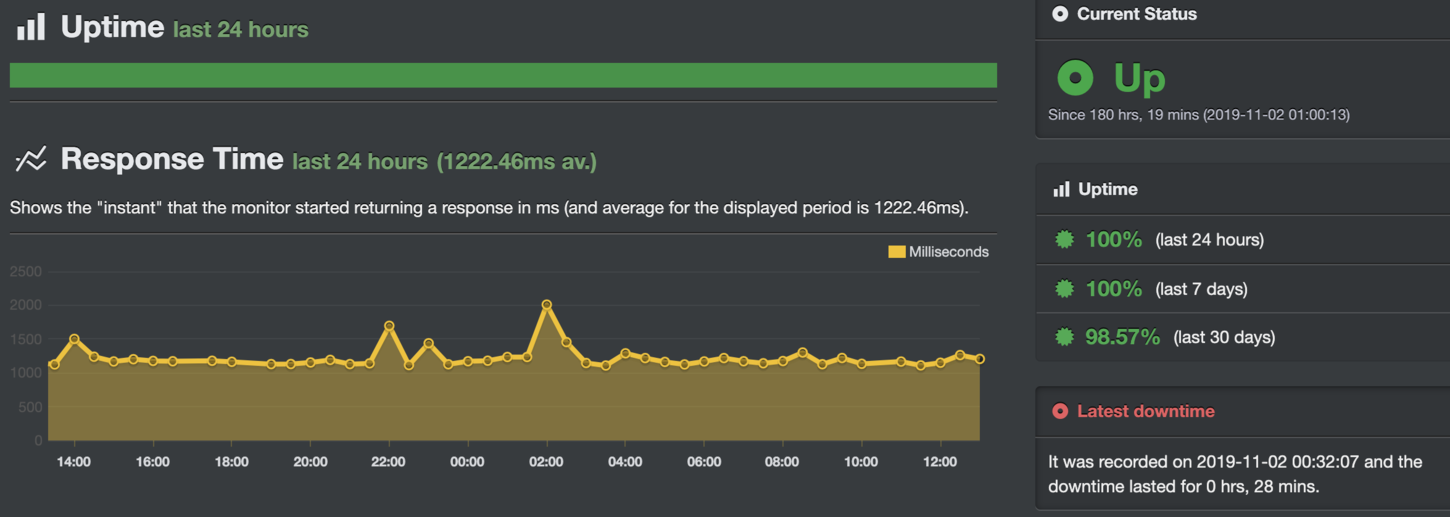Image resolution: width=1450 pixels, height=517 pixels.
Task: Click the first data point on the response chart
Action: point(54,365)
